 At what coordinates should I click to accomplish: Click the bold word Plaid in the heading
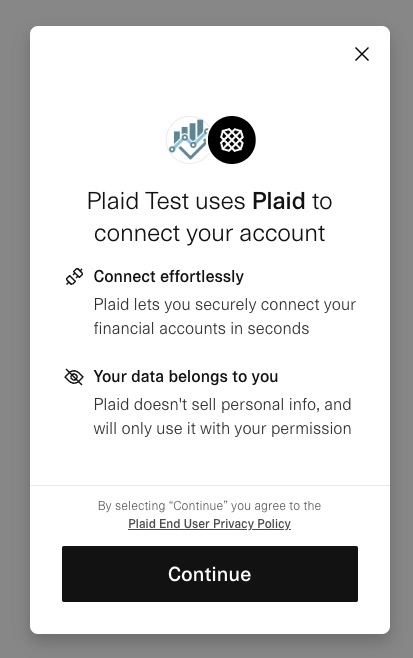279,201
